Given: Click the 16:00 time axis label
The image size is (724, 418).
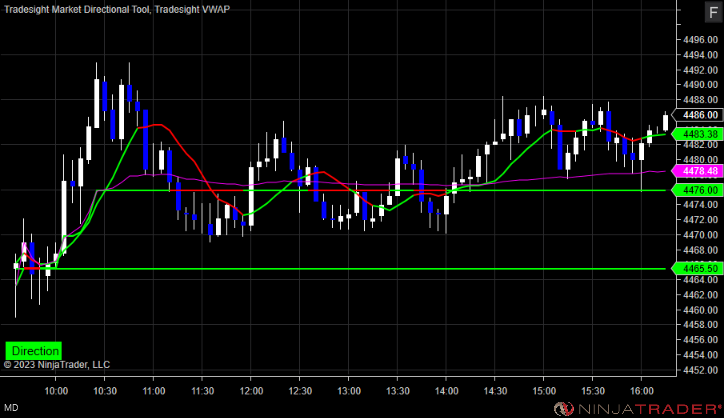Looking at the screenshot, I should (642, 391).
